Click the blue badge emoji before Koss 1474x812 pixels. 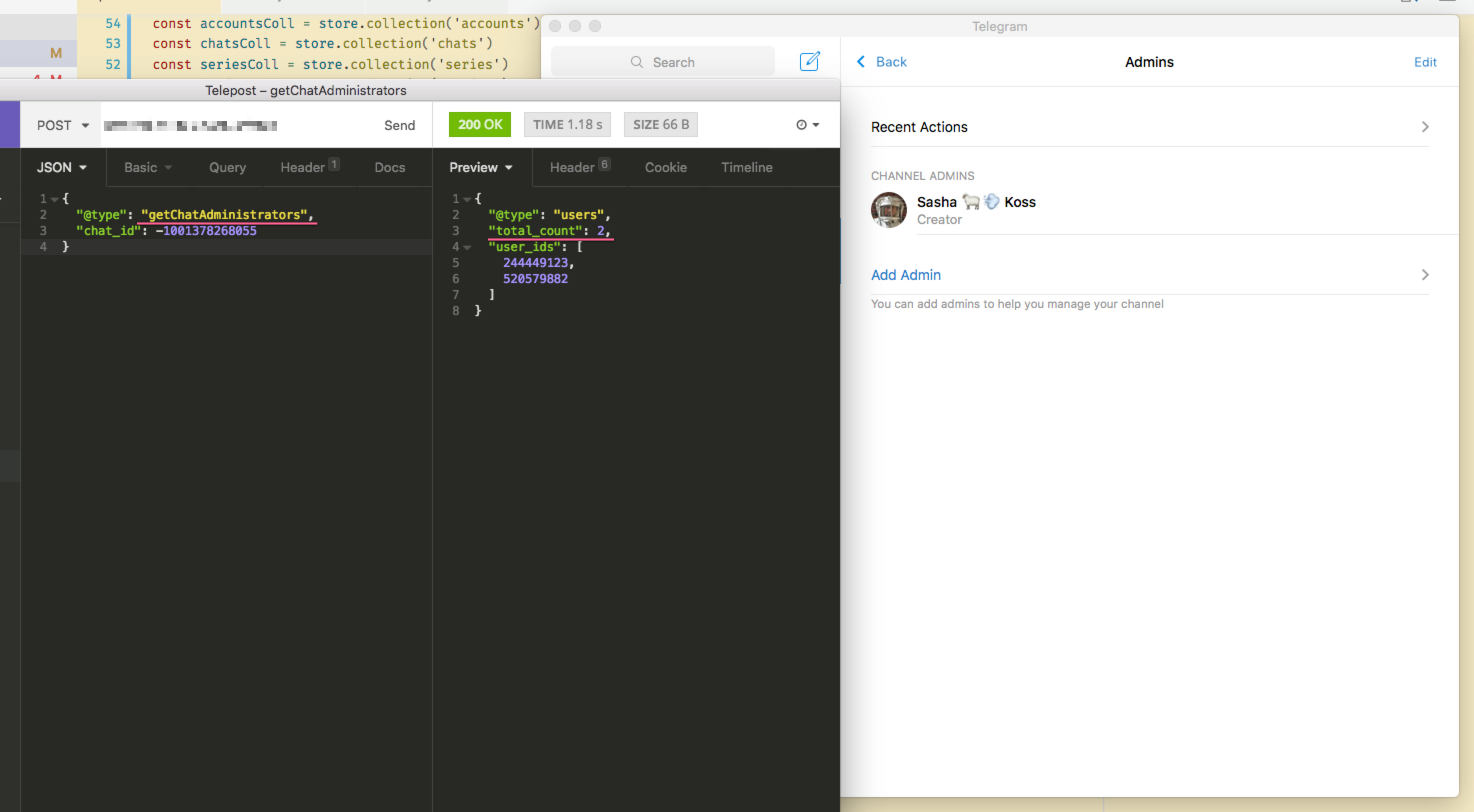(x=990, y=201)
